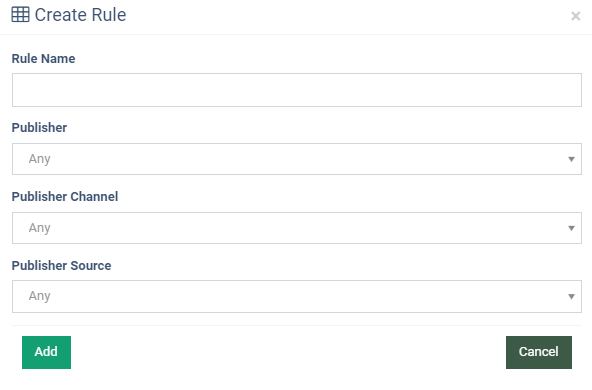The image size is (592, 390).
Task: Click the green Add button
Action: 46,352
